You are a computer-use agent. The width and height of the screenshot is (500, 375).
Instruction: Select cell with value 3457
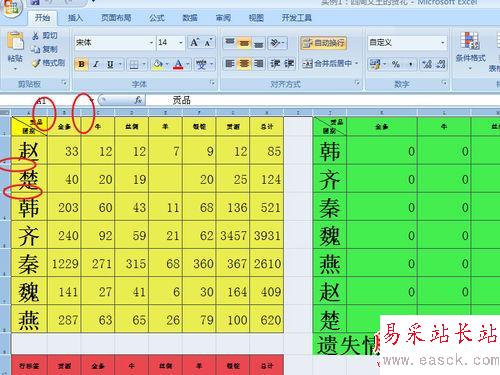233,235
